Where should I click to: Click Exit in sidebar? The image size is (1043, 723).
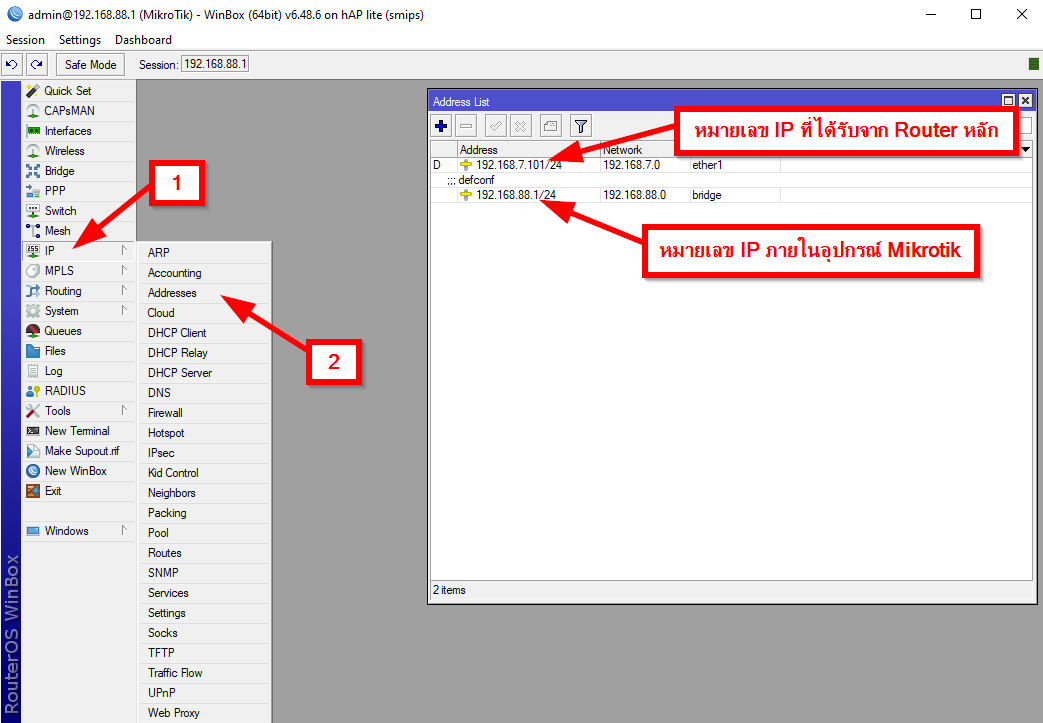[78, 490]
